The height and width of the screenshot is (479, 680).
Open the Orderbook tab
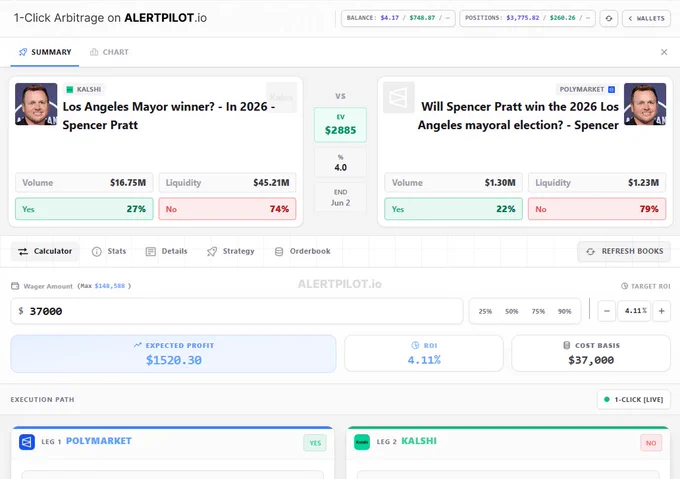[303, 251]
